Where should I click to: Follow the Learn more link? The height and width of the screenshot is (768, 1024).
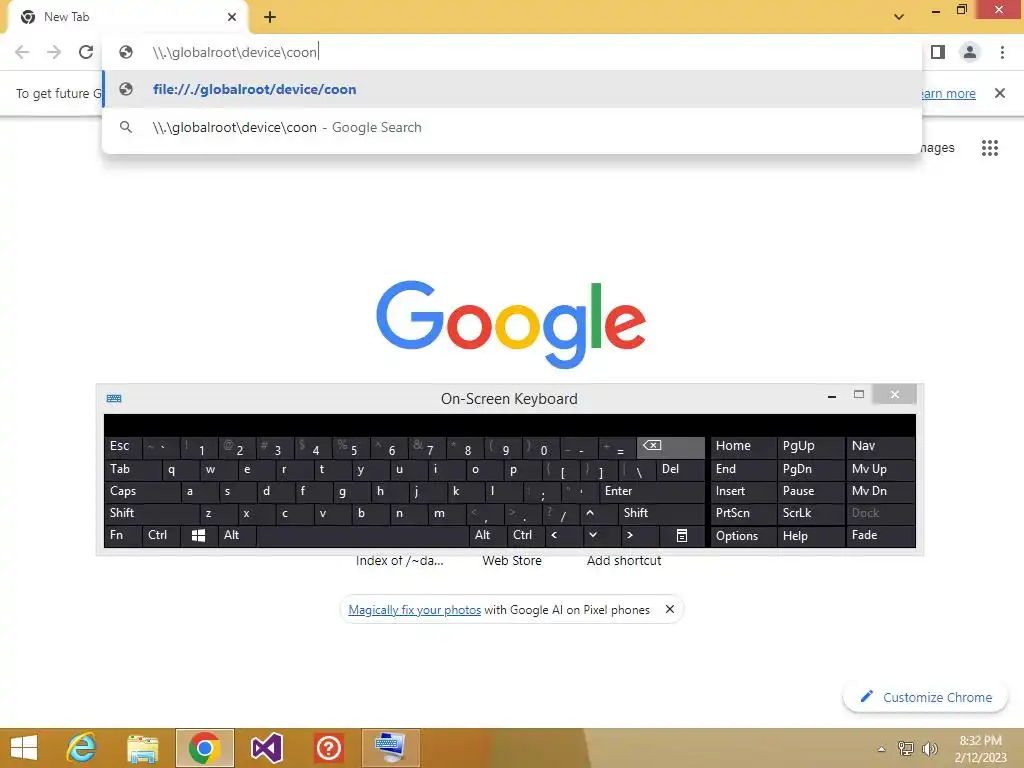tap(948, 93)
